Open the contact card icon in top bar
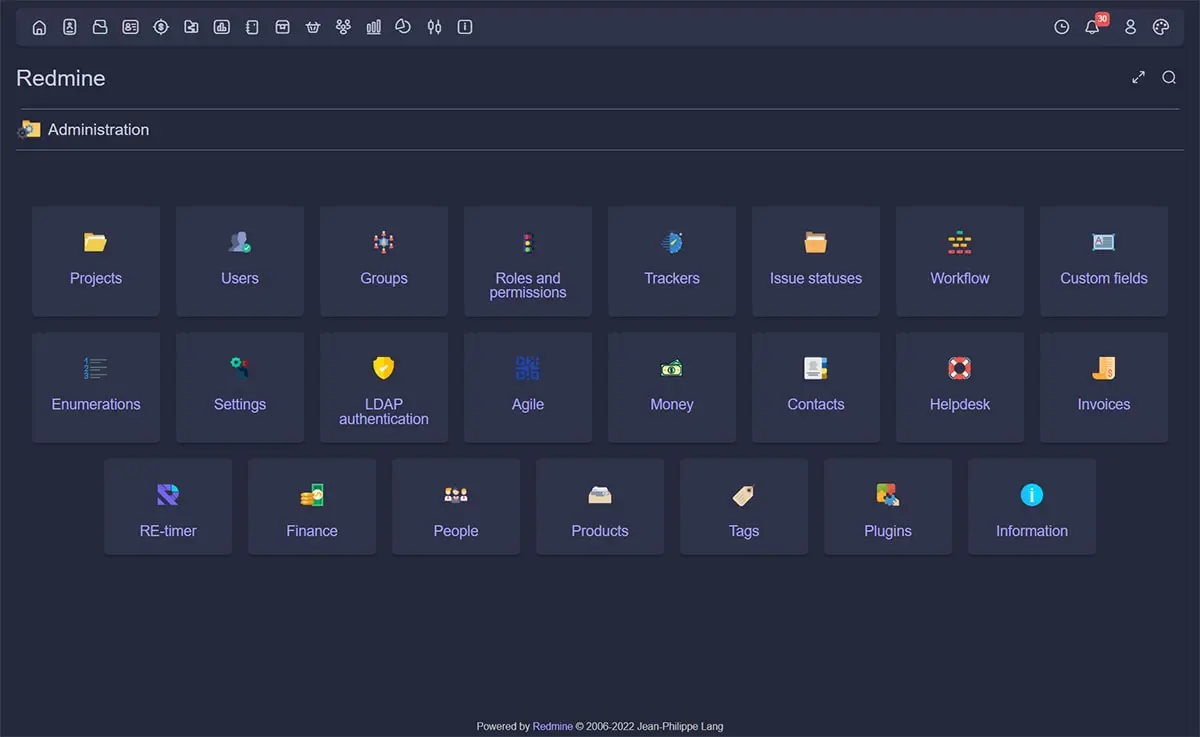 point(130,27)
